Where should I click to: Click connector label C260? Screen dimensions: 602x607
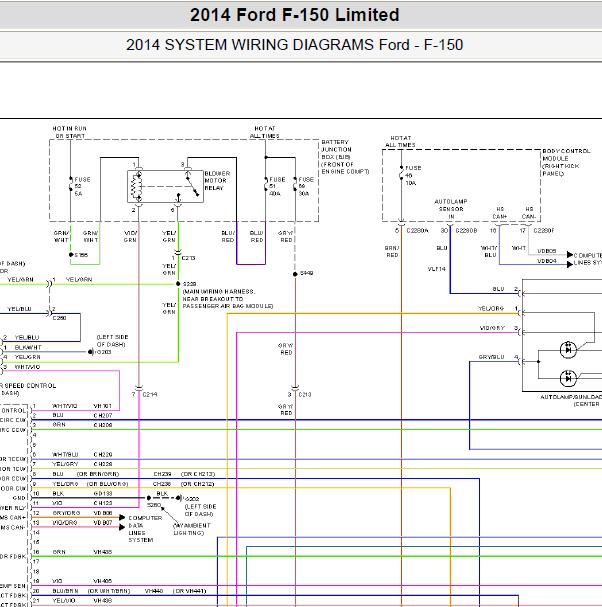pyautogui.click(x=59, y=318)
